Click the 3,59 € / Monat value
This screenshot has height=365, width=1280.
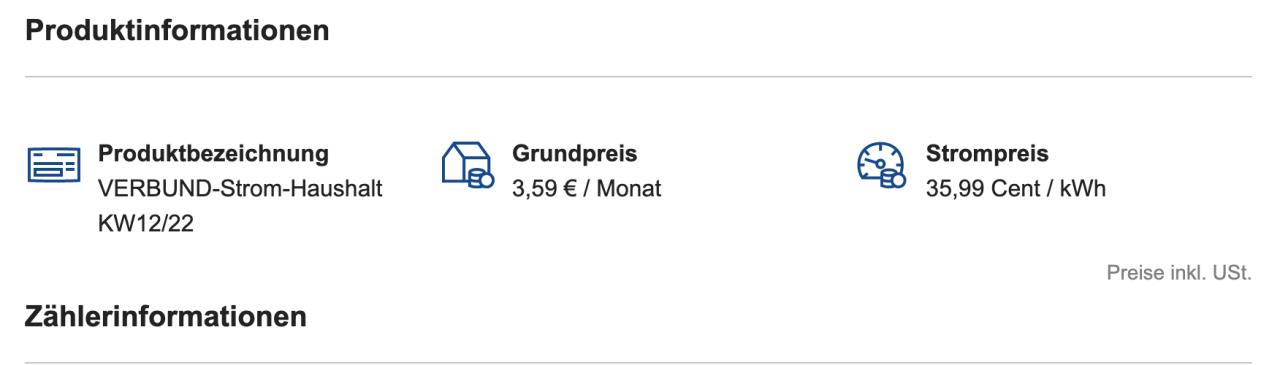point(587,187)
